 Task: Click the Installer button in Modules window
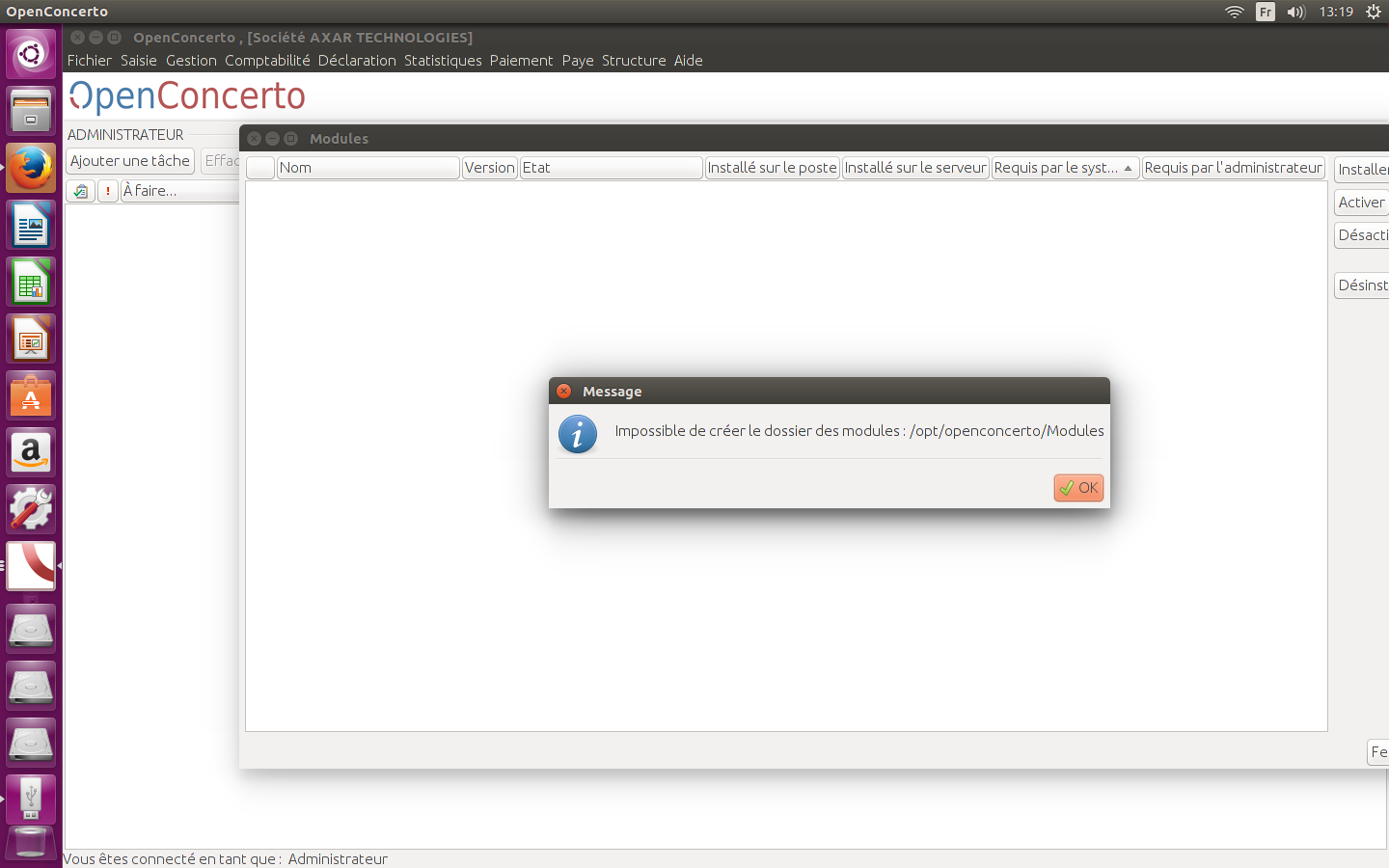click(1362, 170)
